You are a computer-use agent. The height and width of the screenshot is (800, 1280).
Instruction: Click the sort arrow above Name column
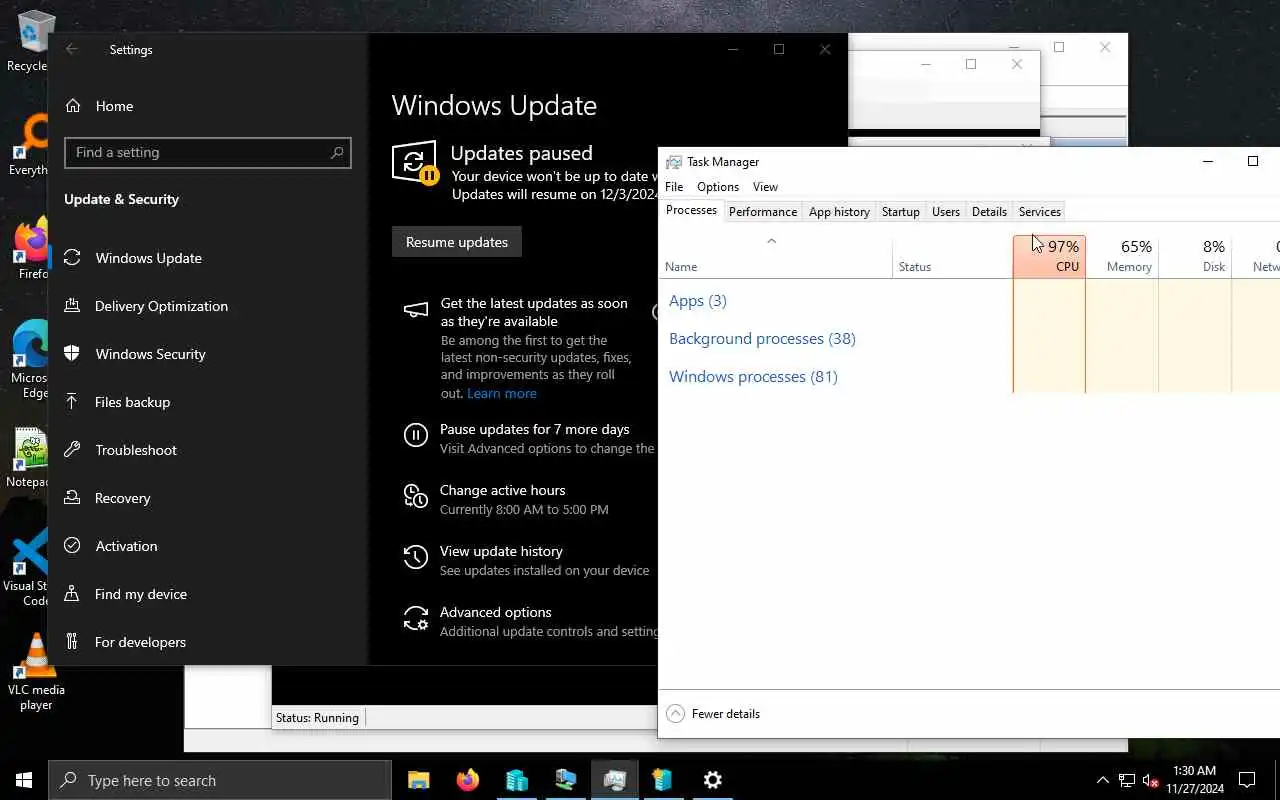771,241
